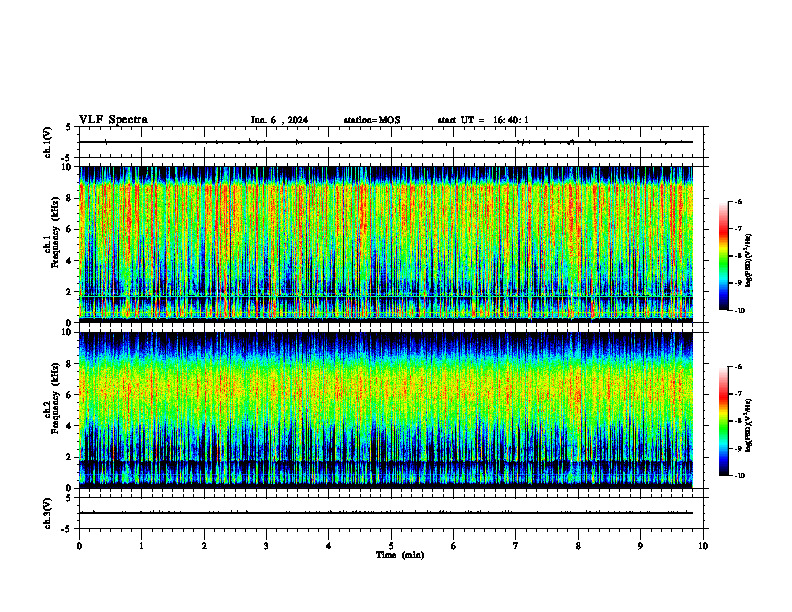792x612 pixels.
Task: Click the "-10" value on ch.2 colorbar
Action: pos(740,475)
